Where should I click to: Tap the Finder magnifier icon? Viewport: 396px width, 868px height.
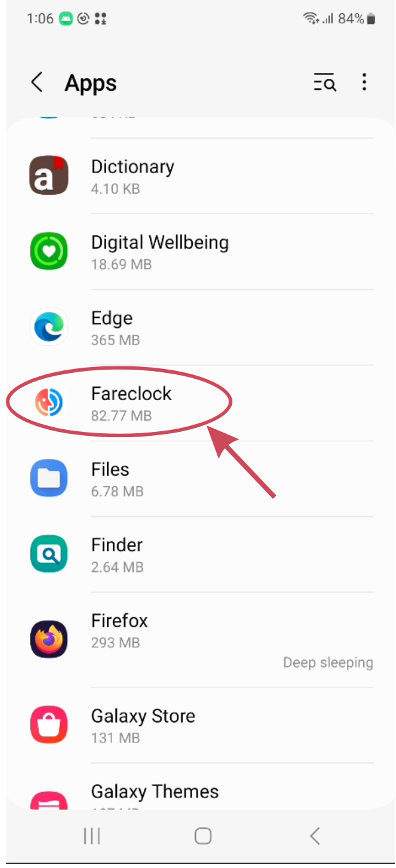click(49, 554)
